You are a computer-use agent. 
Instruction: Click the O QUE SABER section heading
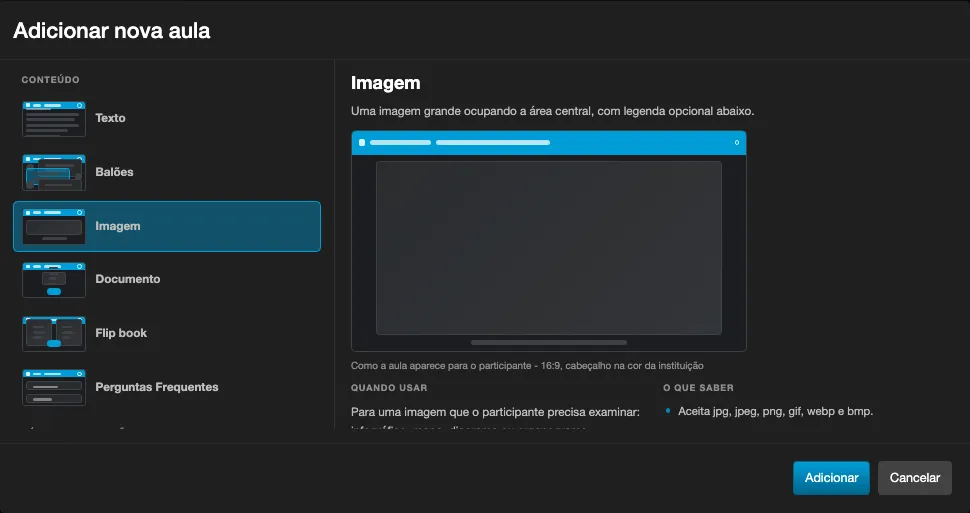click(698, 388)
